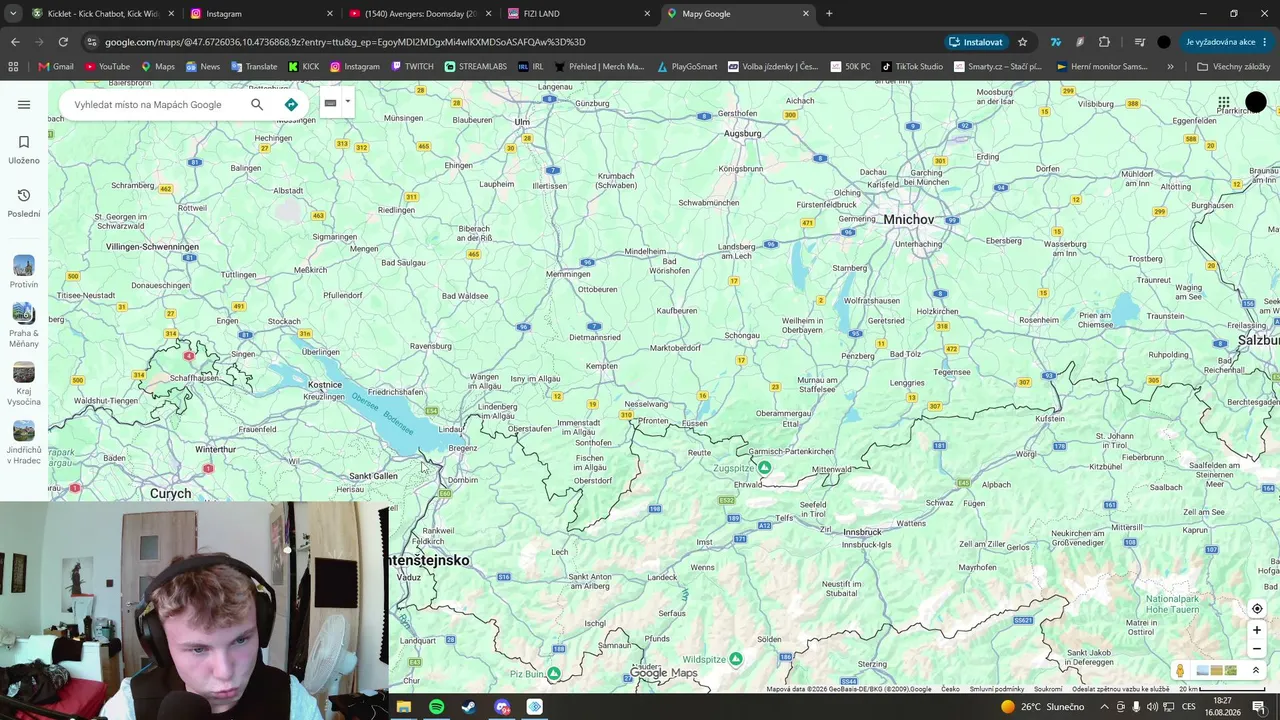
Task: Open the browser extensions puzzle icon
Action: click(1104, 42)
